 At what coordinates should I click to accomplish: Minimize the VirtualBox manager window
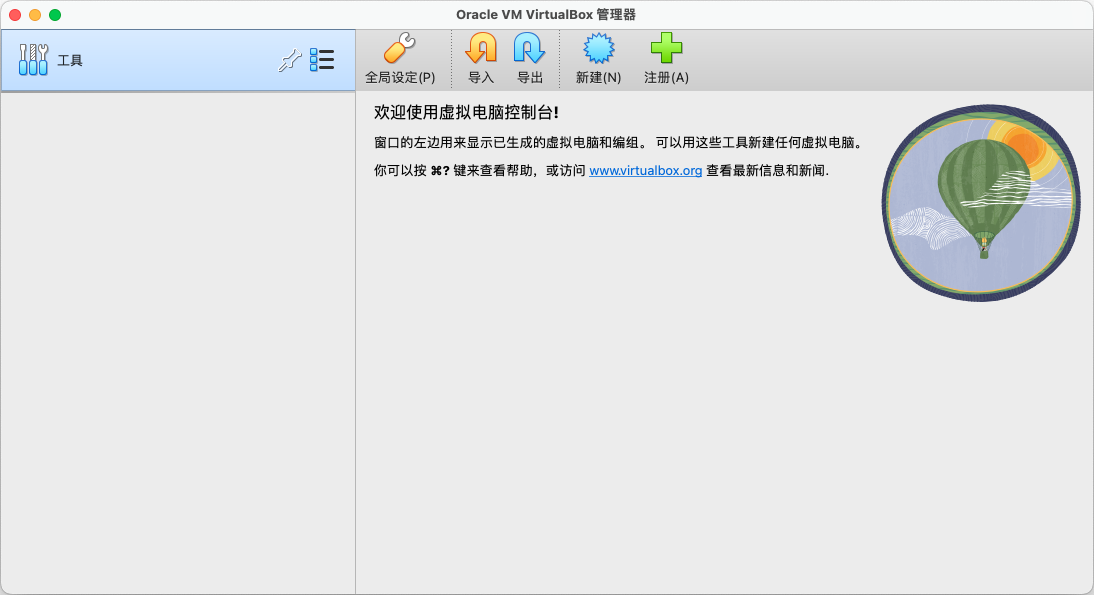pos(35,15)
